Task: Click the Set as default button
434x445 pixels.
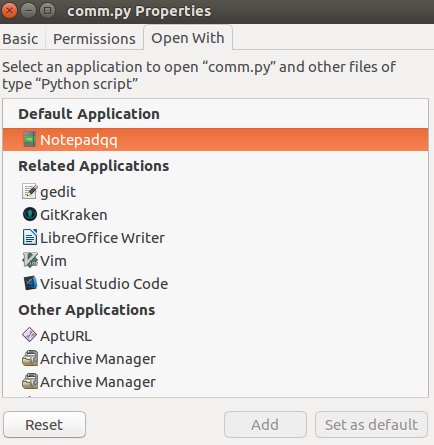Action: click(371, 424)
